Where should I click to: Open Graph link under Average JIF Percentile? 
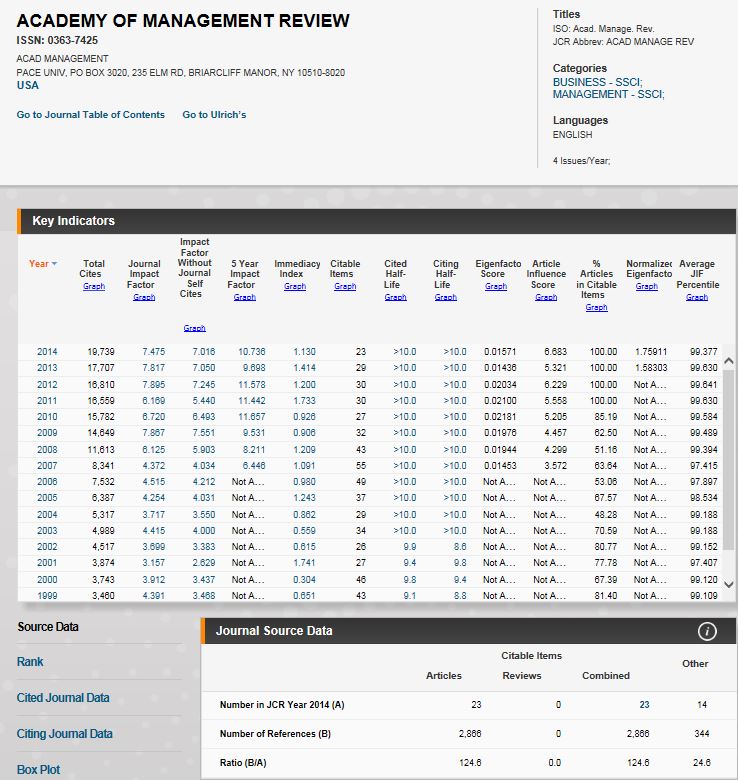coord(697,297)
